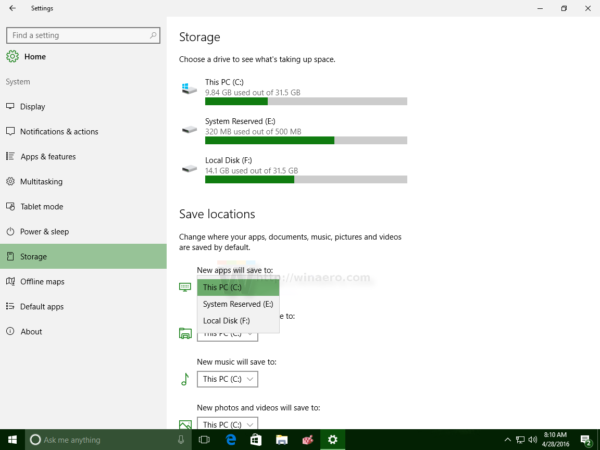The image size is (600, 450).
Task: Click the Display monitor icon
Action: point(10,106)
